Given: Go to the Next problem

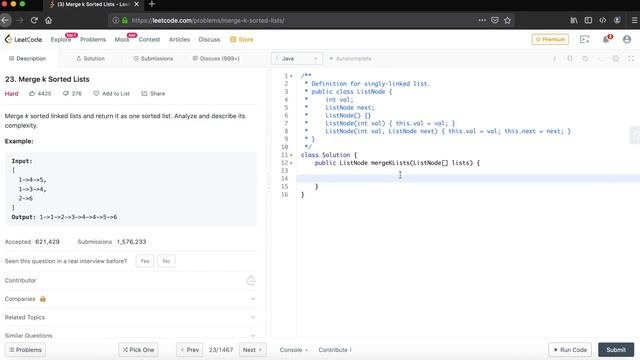Looking at the screenshot, I should (252, 350).
